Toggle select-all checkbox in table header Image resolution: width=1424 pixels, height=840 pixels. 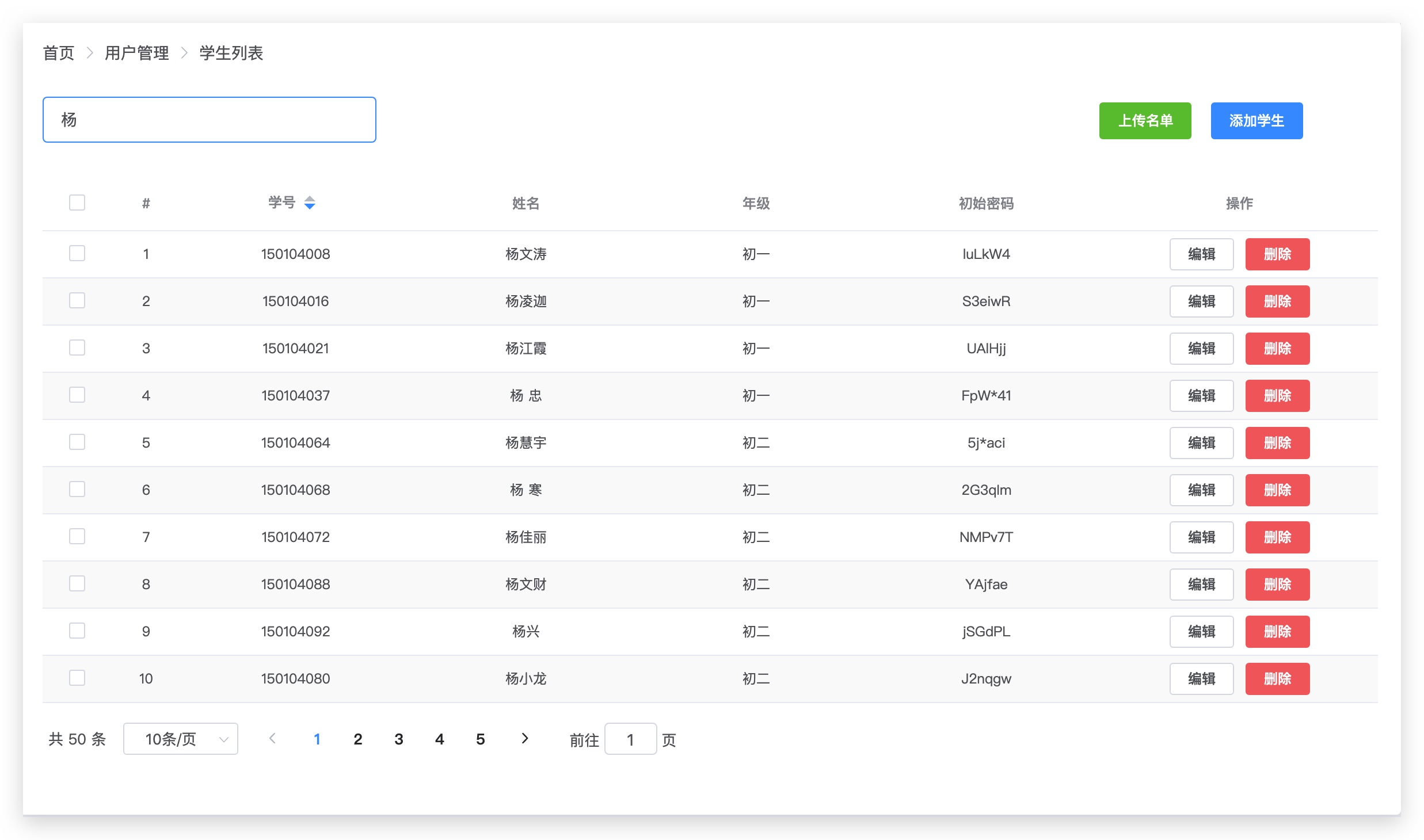(77, 203)
